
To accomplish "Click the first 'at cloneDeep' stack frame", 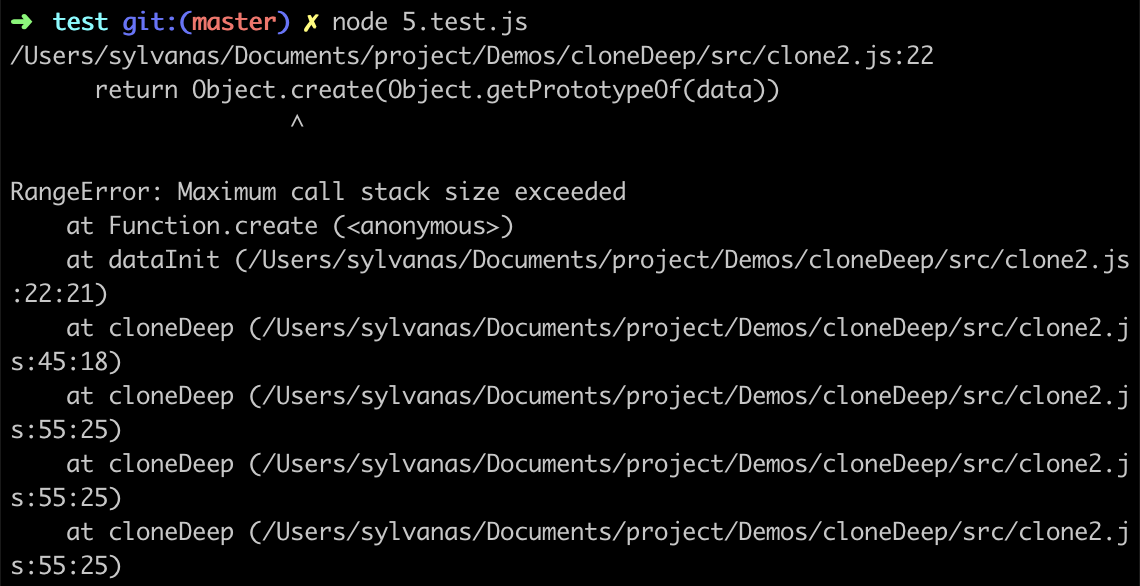I will coord(598,328).
